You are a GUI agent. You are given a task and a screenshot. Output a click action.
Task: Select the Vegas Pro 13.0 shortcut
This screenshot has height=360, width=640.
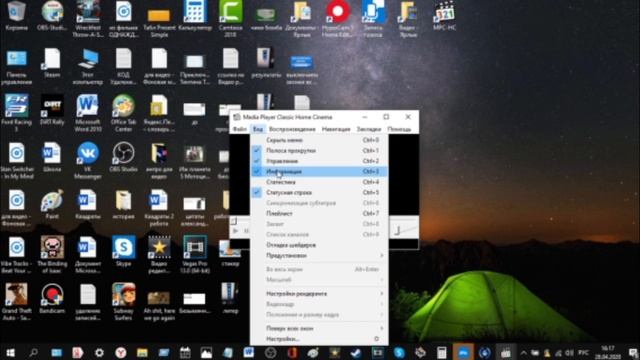click(195, 255)
